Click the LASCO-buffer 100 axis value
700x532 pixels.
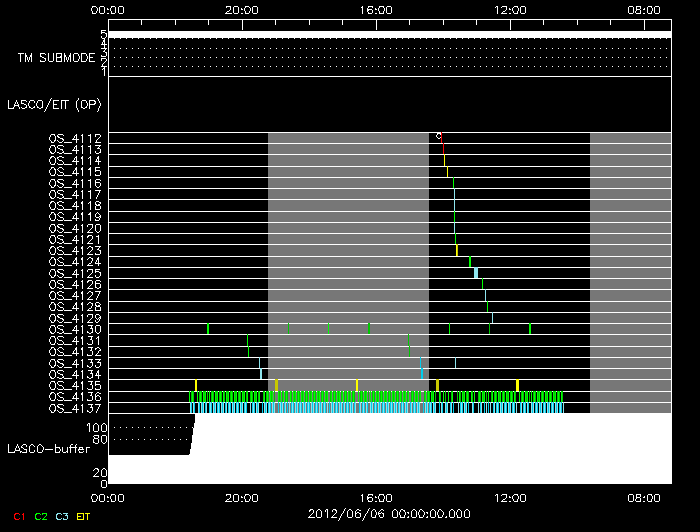[x=96, y=428]
